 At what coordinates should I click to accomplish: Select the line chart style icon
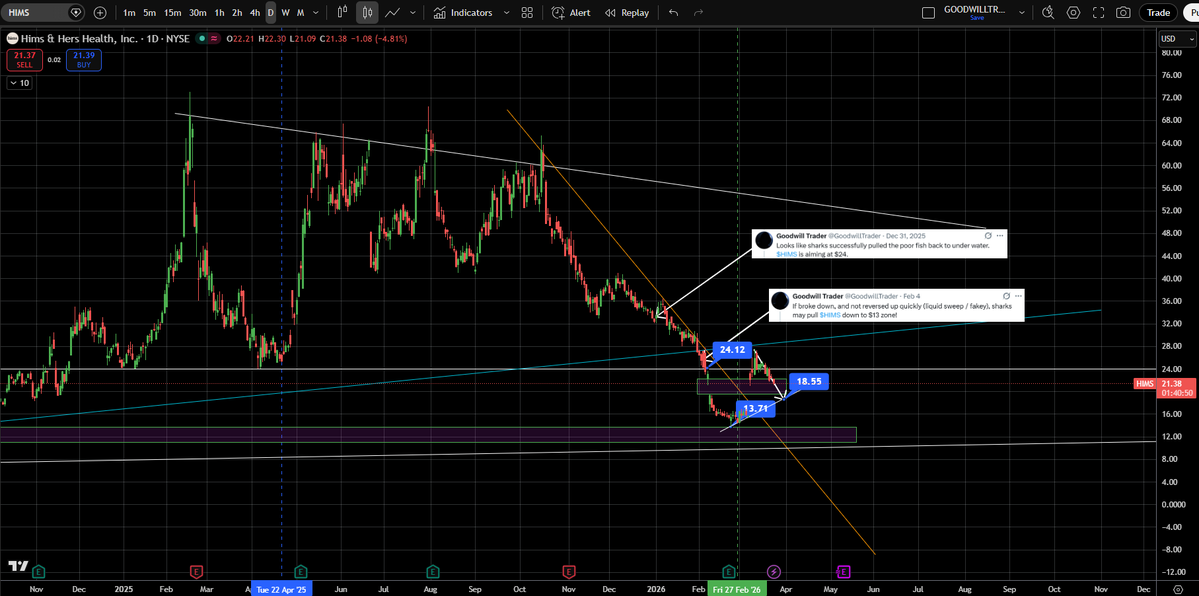[392, 13]
